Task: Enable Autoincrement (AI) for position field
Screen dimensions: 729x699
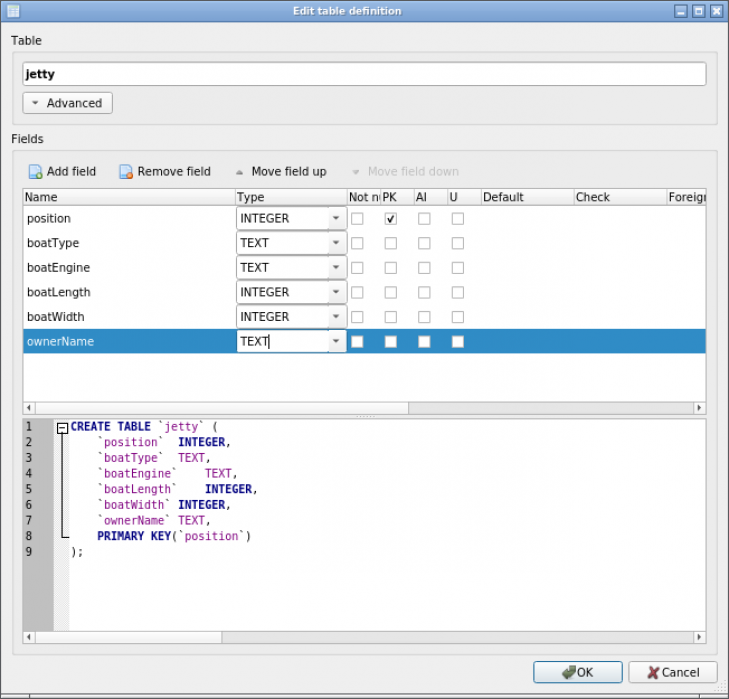Action: [x=424, y=219]
